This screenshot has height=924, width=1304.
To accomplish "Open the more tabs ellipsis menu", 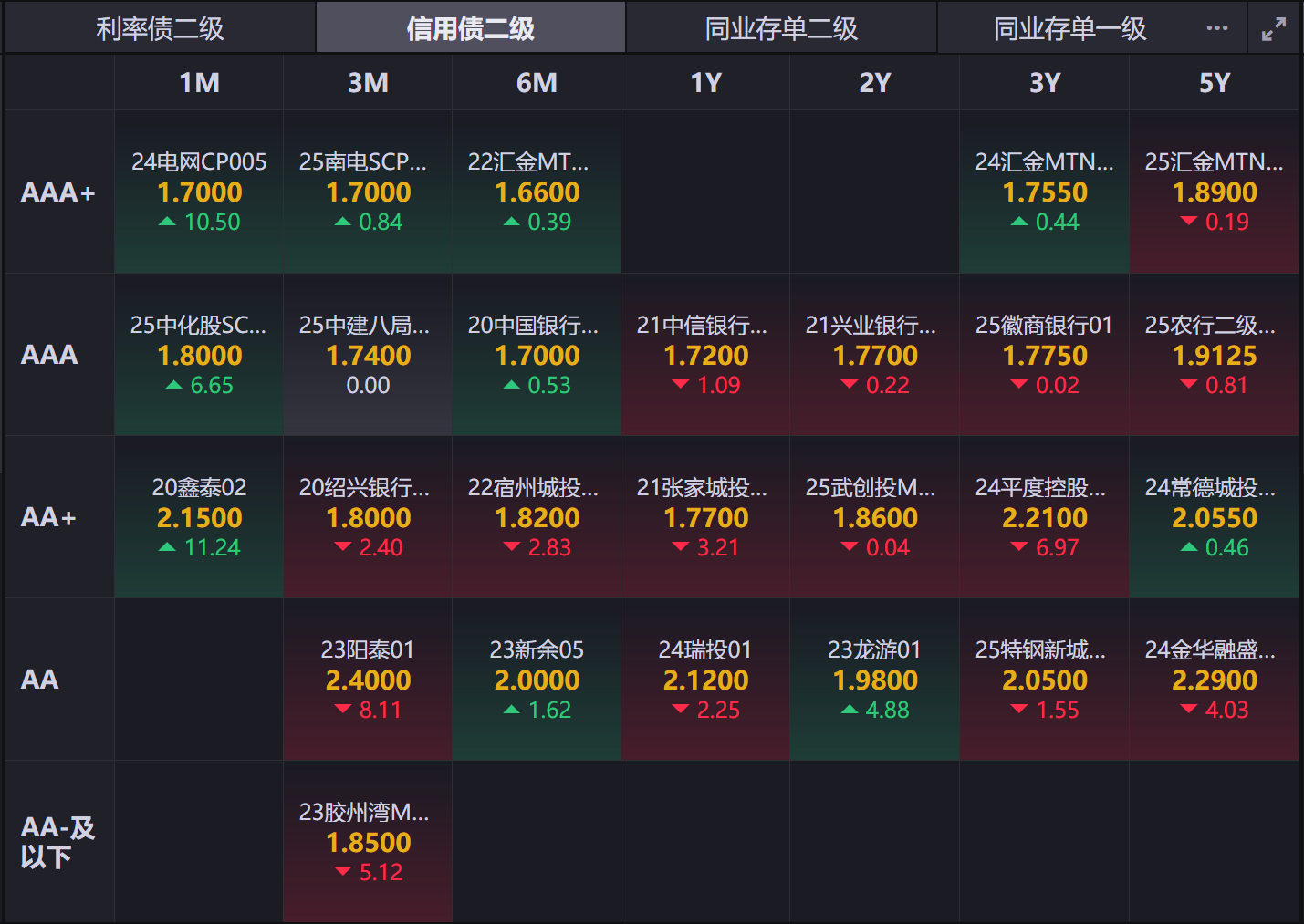I will click(1217, 28).
